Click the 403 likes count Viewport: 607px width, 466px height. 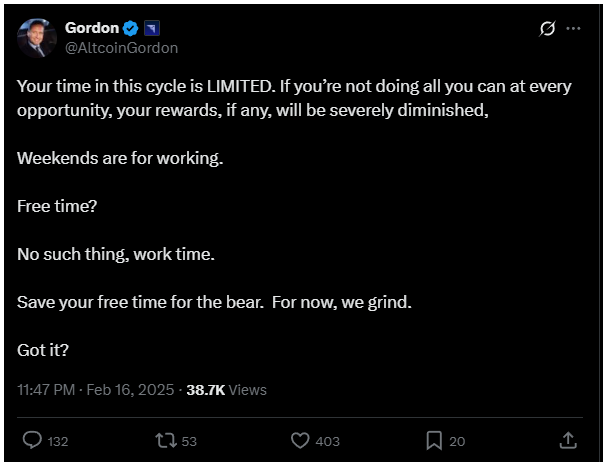(327, 441)
